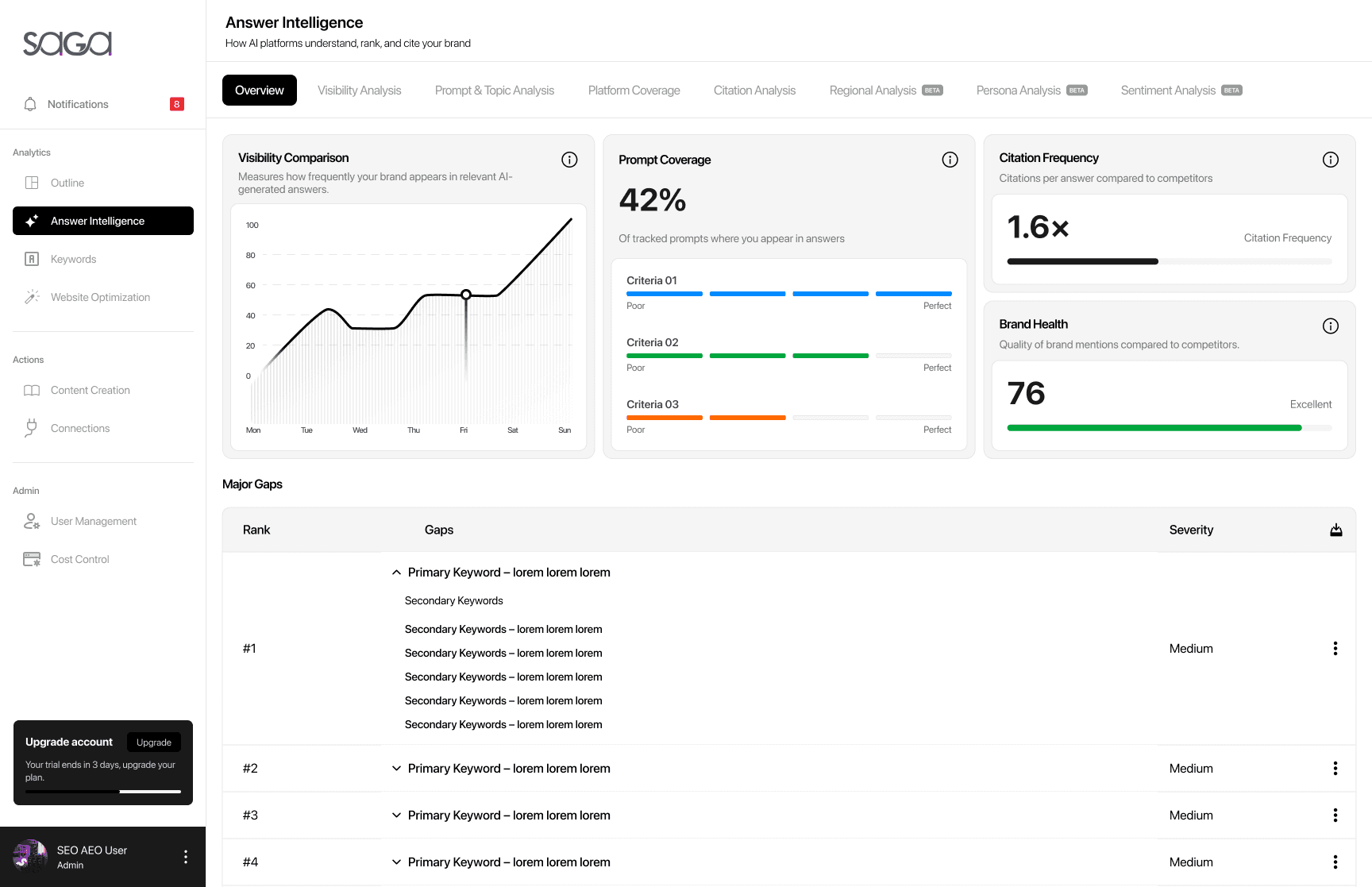Click the Gaps column header
The width and height of the screenshot is (1372, 887).
[x=439, y=530]
